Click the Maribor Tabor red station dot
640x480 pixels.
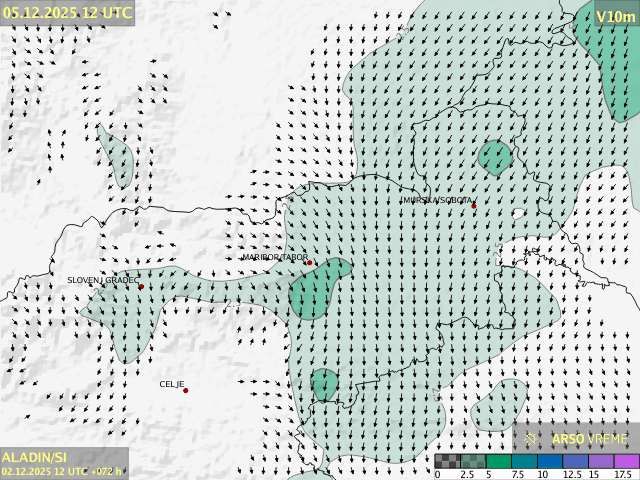[310, 263]
